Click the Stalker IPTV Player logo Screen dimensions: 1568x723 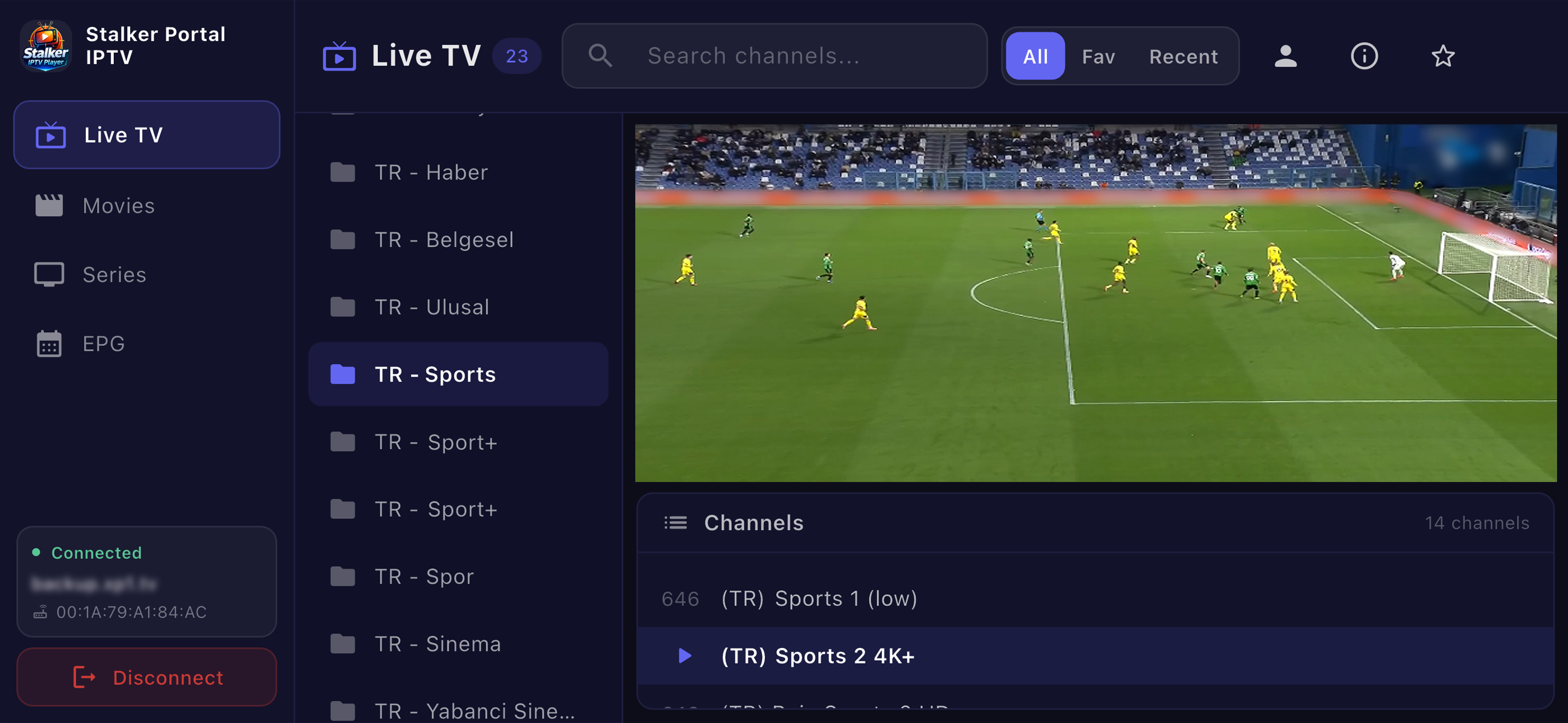pyautogui.click(x=45, y=45)
